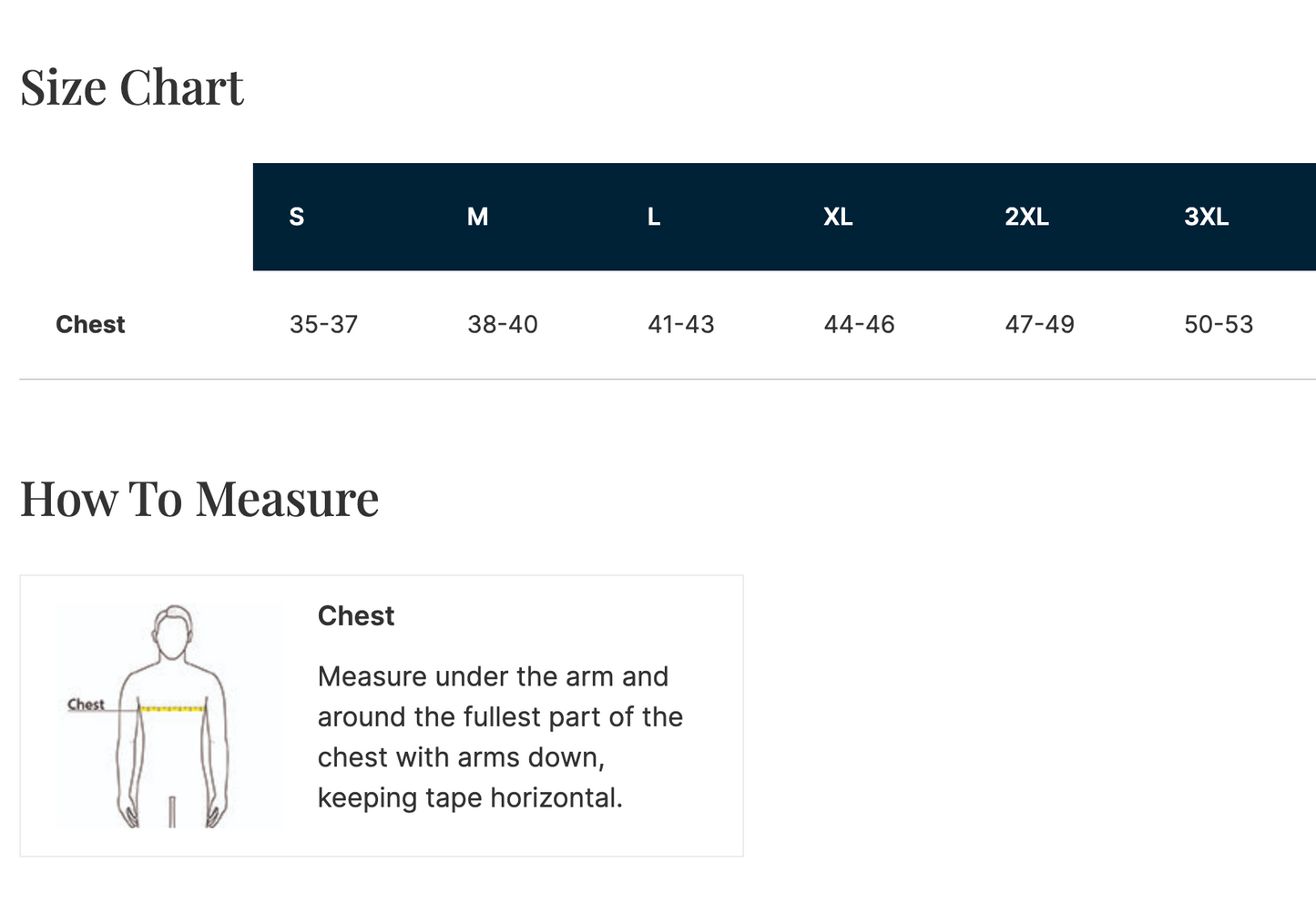This screenshot has width=1316, height=923.
Task: Click the 38-40 chest measurement cell
Action: 503,324
